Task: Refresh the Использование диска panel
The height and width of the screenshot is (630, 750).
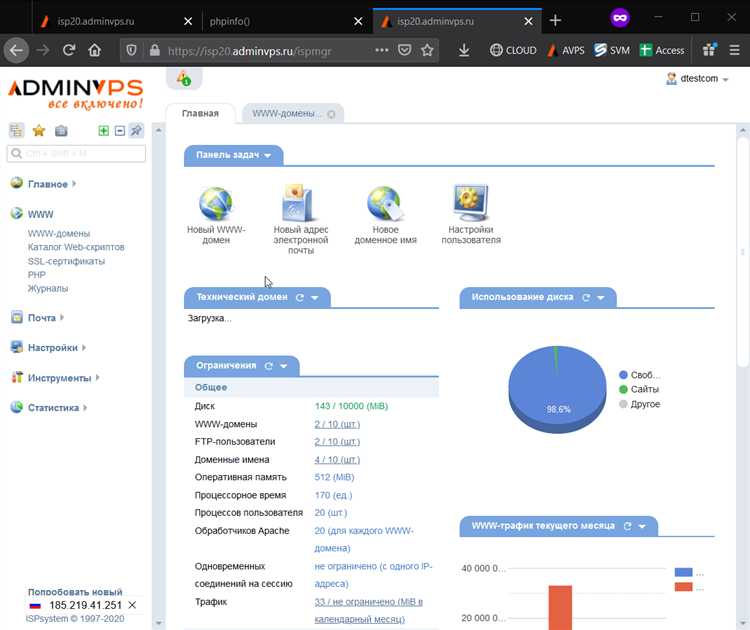Action: [x=586, y=298]
